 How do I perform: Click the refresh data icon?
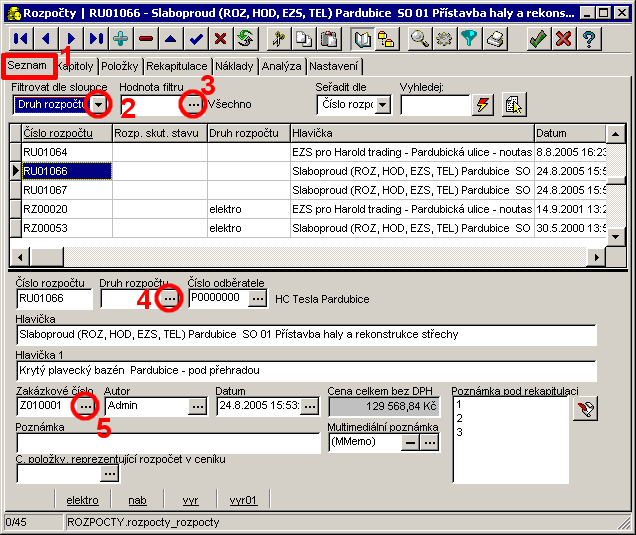click(x=245, y=39)
